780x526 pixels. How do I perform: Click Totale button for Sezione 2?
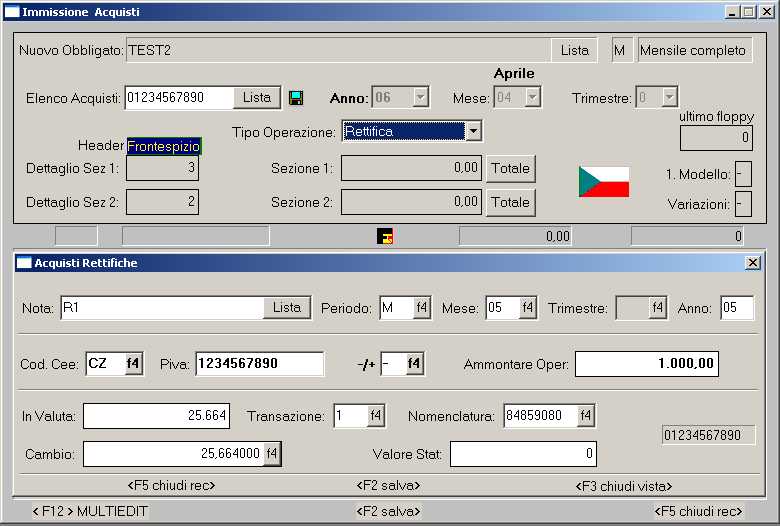[510, 202]
